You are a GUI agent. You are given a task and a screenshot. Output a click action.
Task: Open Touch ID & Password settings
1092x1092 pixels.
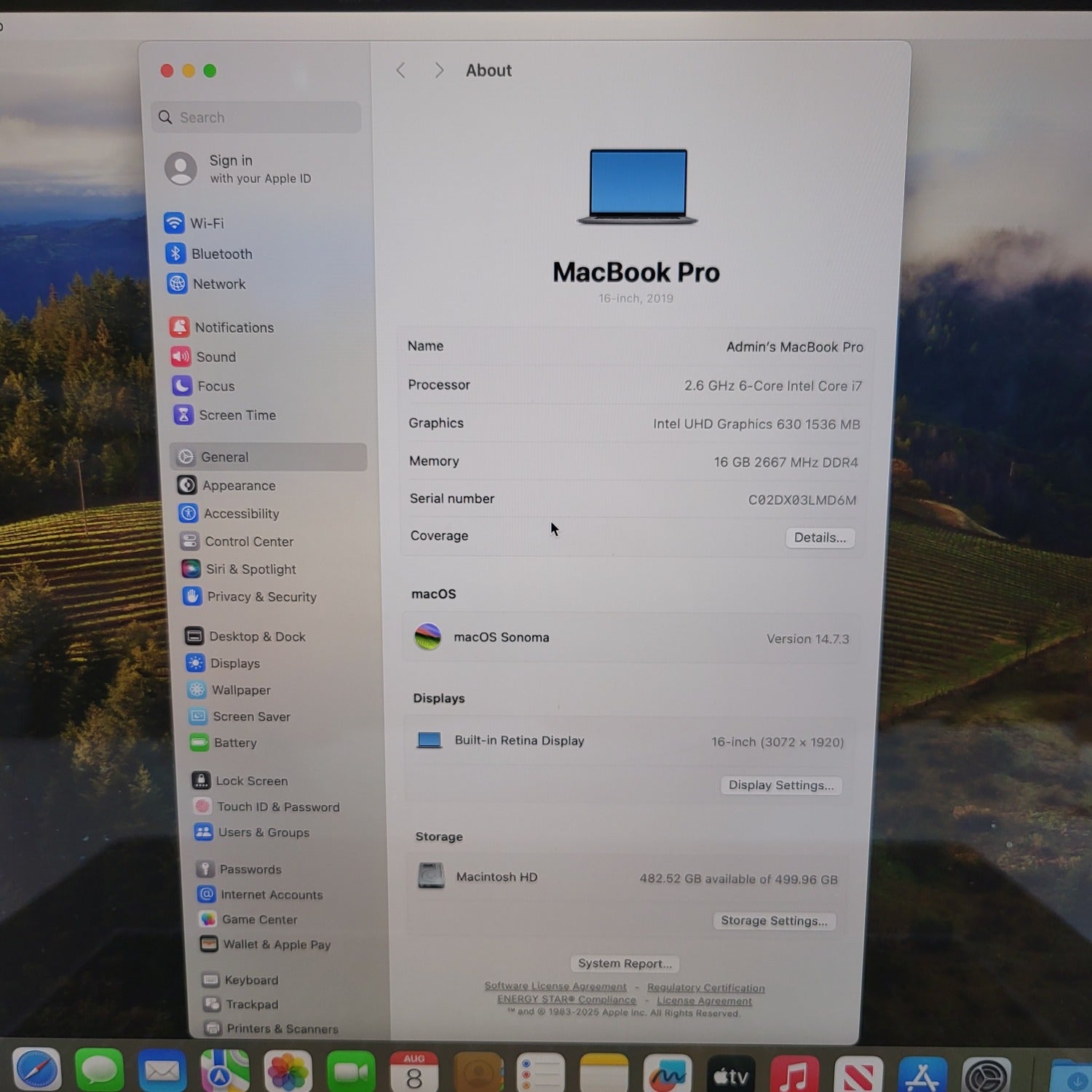(x=267, y=807)
